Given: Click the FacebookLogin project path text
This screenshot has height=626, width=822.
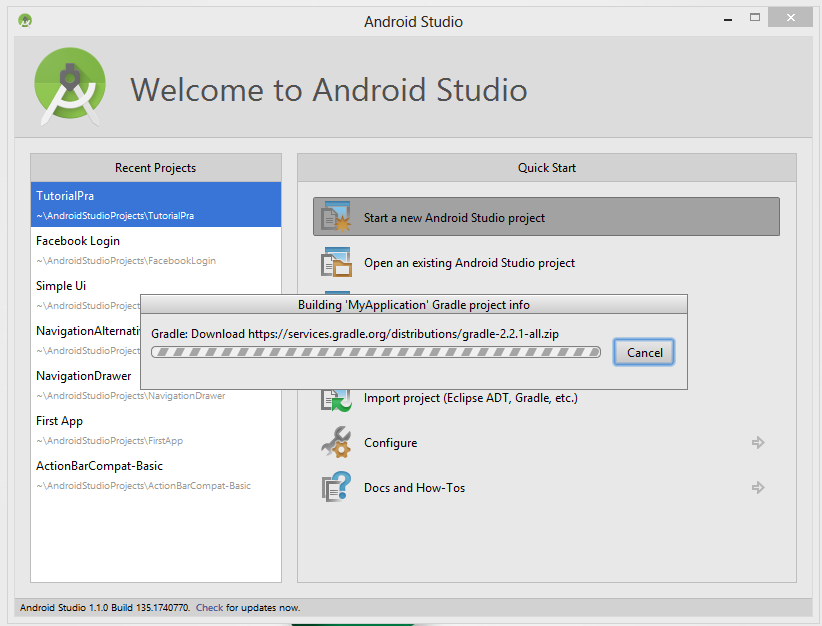Looking at the screenshot, I should coord(126,261).
